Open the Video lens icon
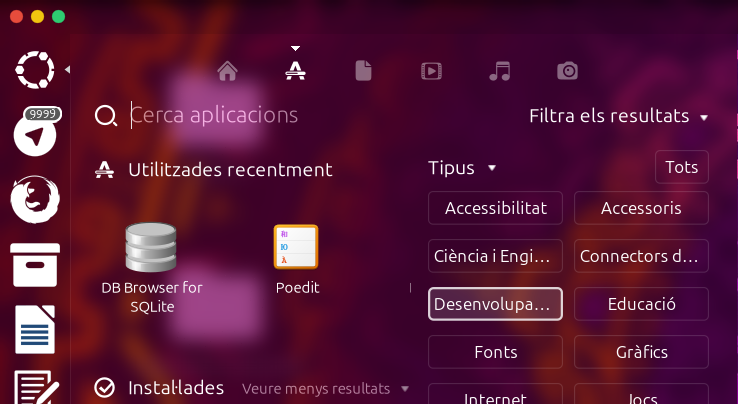Viewport: 738px width, 404px height. (x=431, y=71)
